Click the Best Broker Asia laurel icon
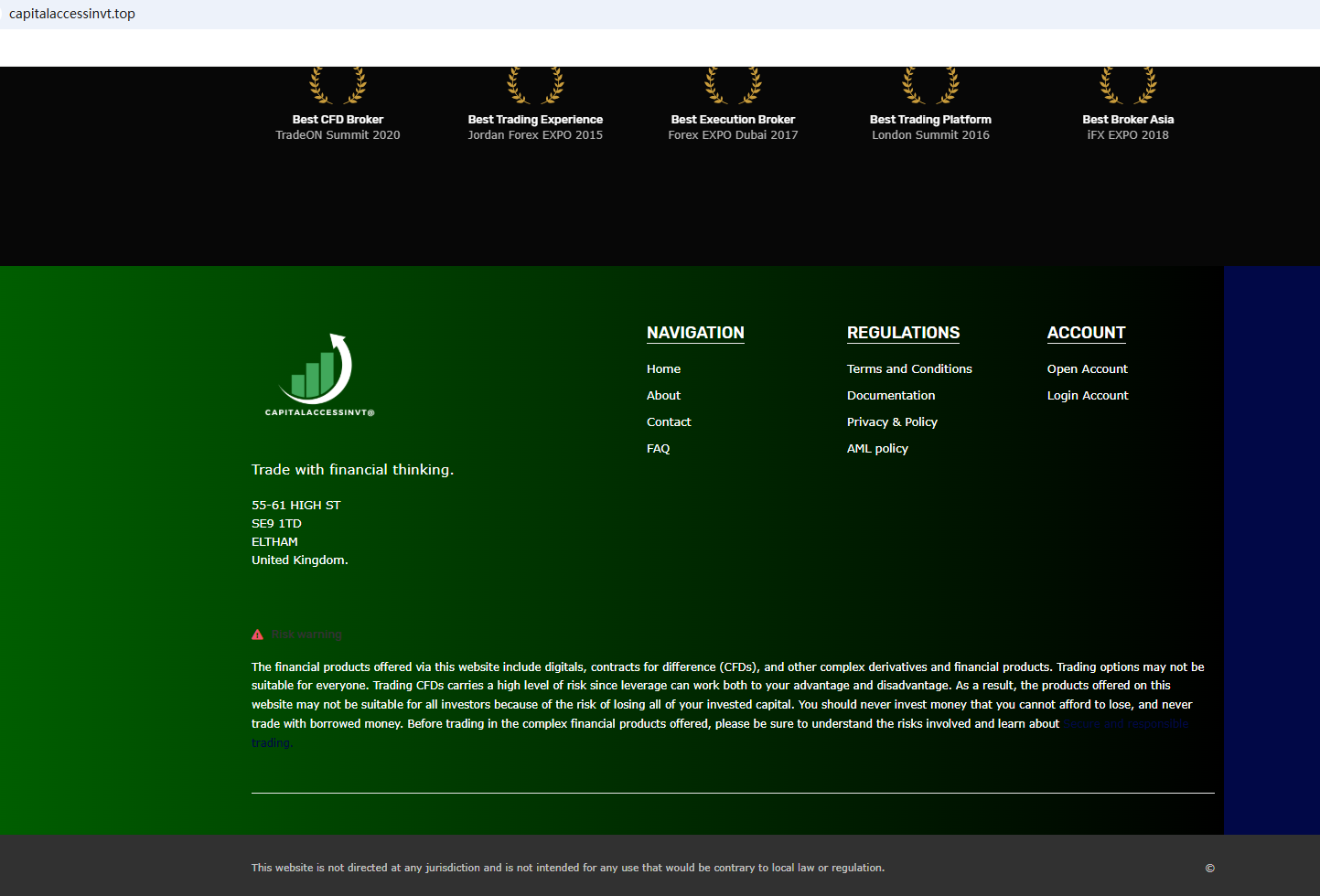 tap(1128, 86)
